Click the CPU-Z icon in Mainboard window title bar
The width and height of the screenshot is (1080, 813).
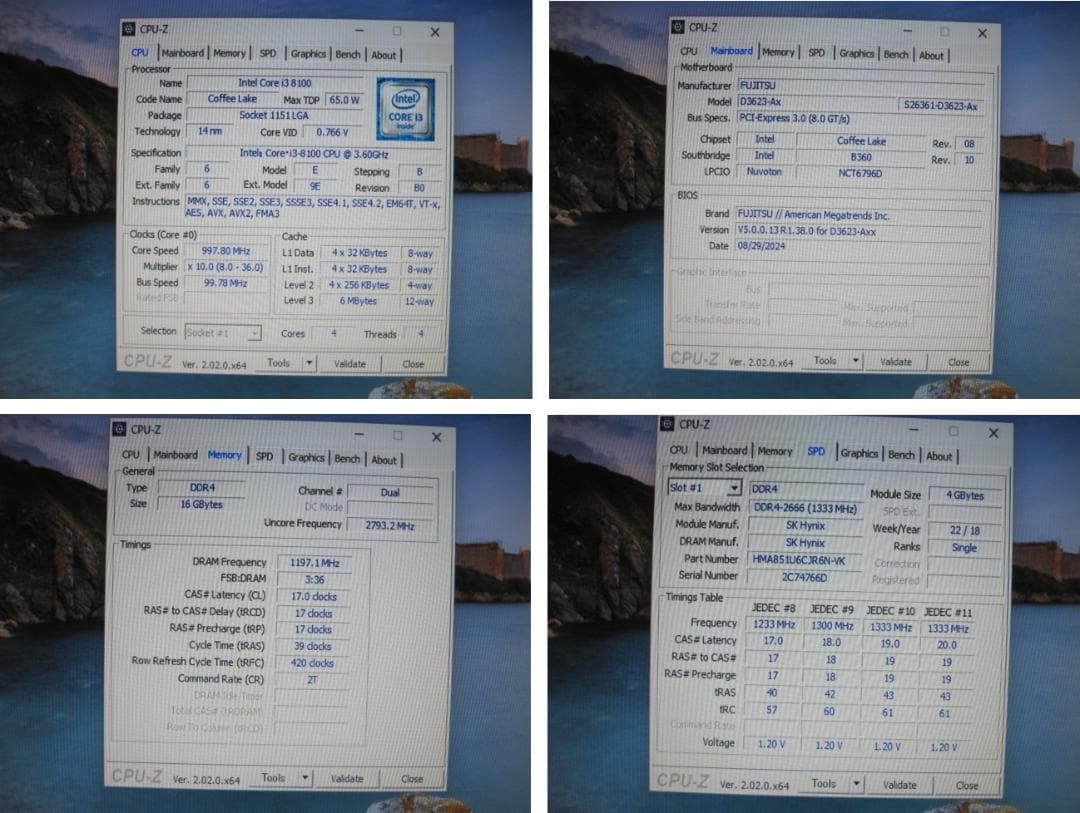click(x=680, y=29)
